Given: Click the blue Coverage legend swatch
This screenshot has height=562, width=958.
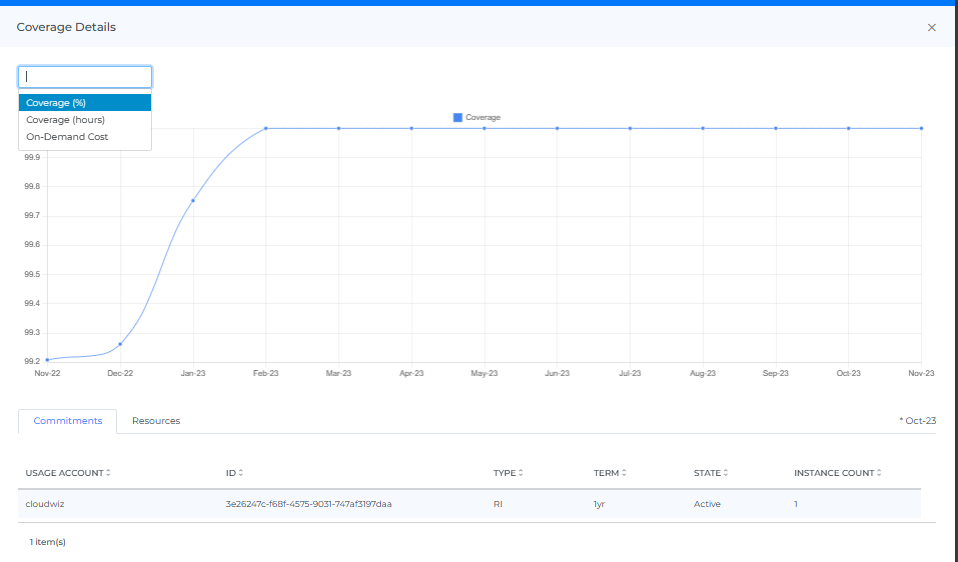Looking at the screenshot, I should pos(458,118).
